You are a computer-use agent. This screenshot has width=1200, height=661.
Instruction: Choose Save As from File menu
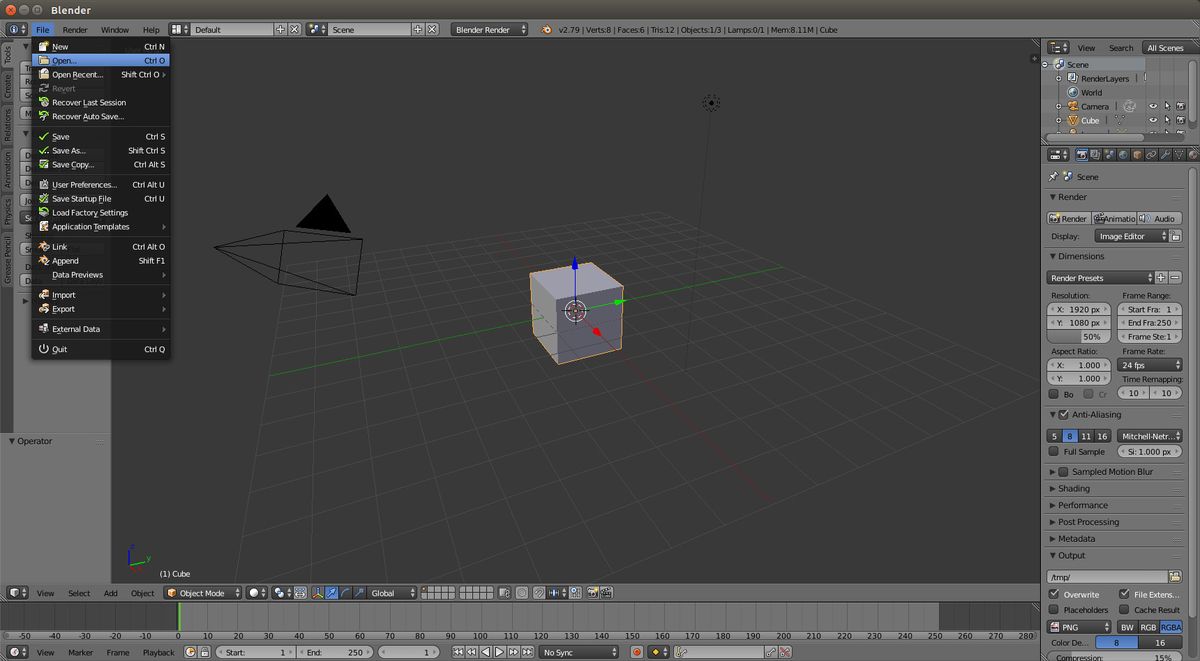pos(69,151)
